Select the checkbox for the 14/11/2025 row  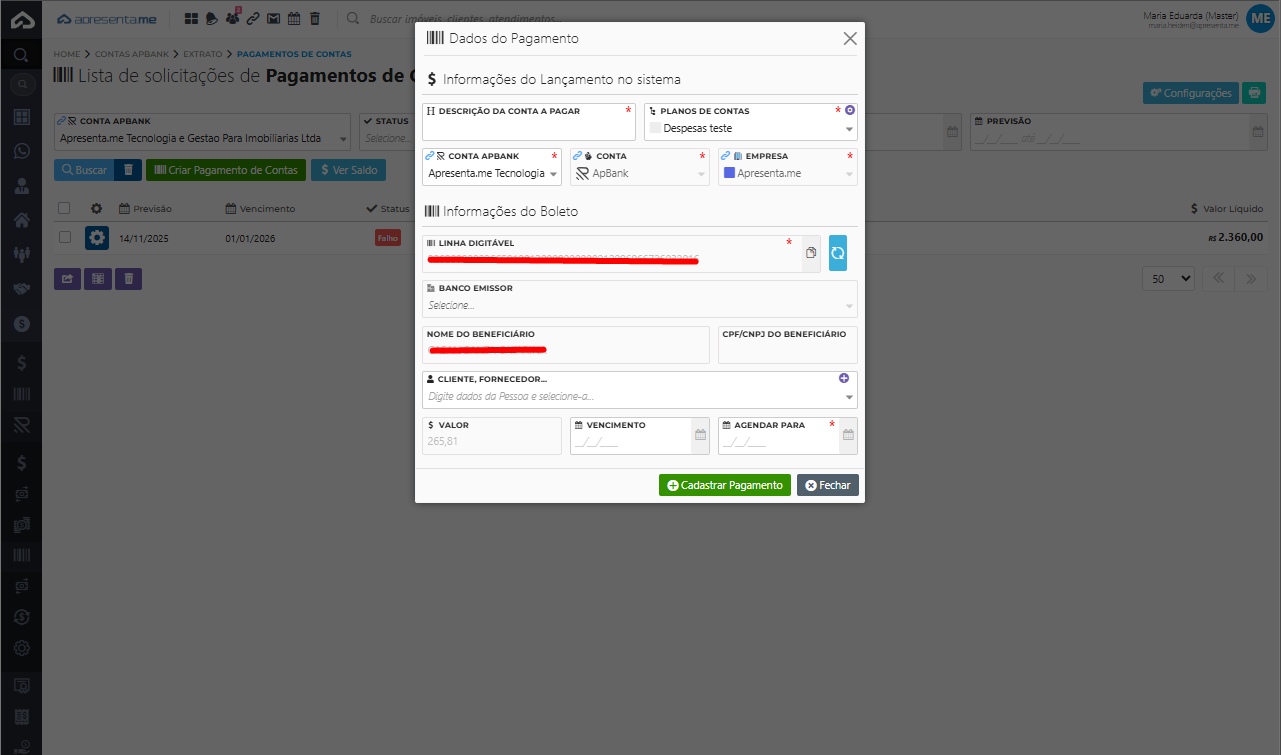(65, 238)
